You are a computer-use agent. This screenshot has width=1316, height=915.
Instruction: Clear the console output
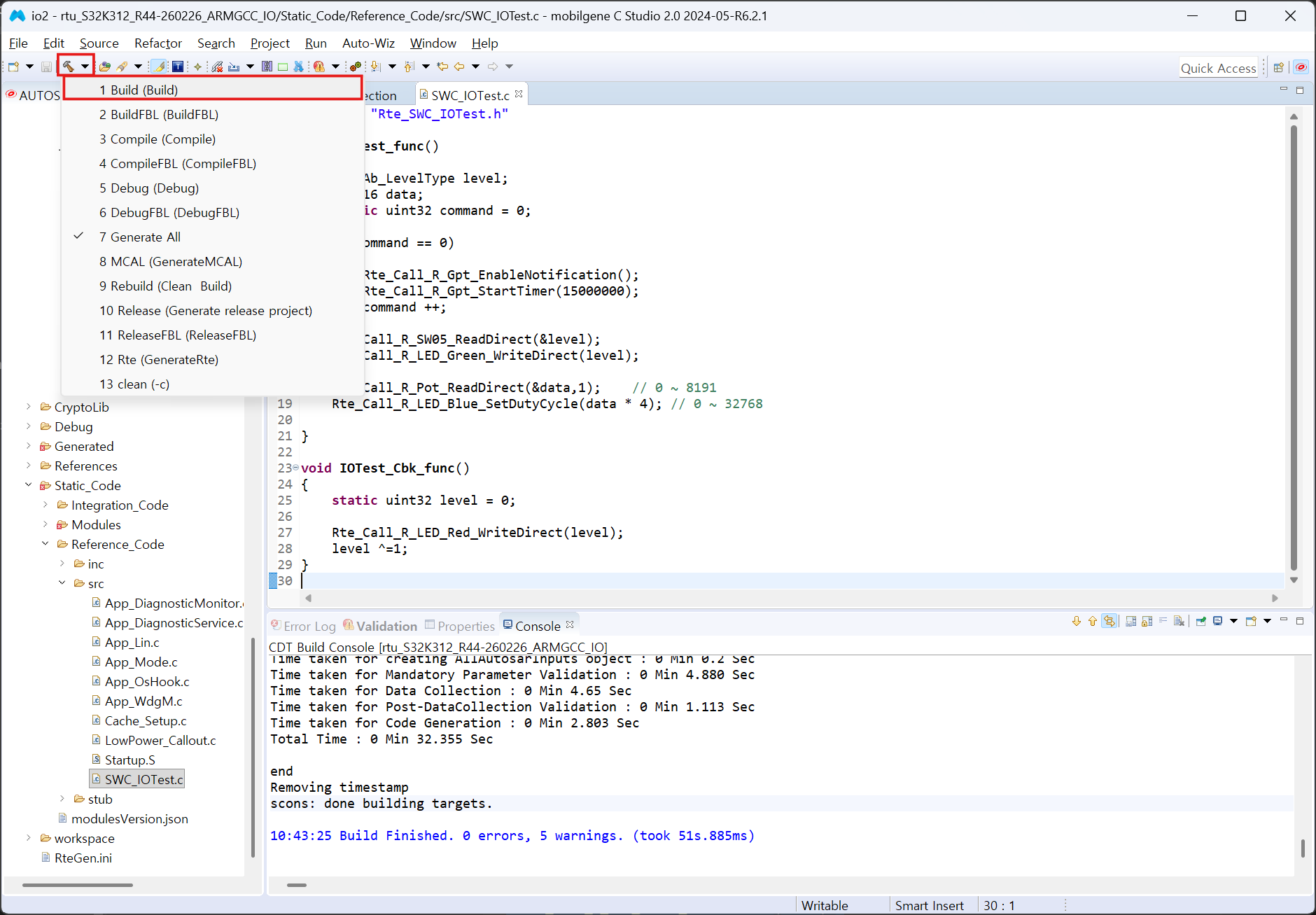point(1179,621)
